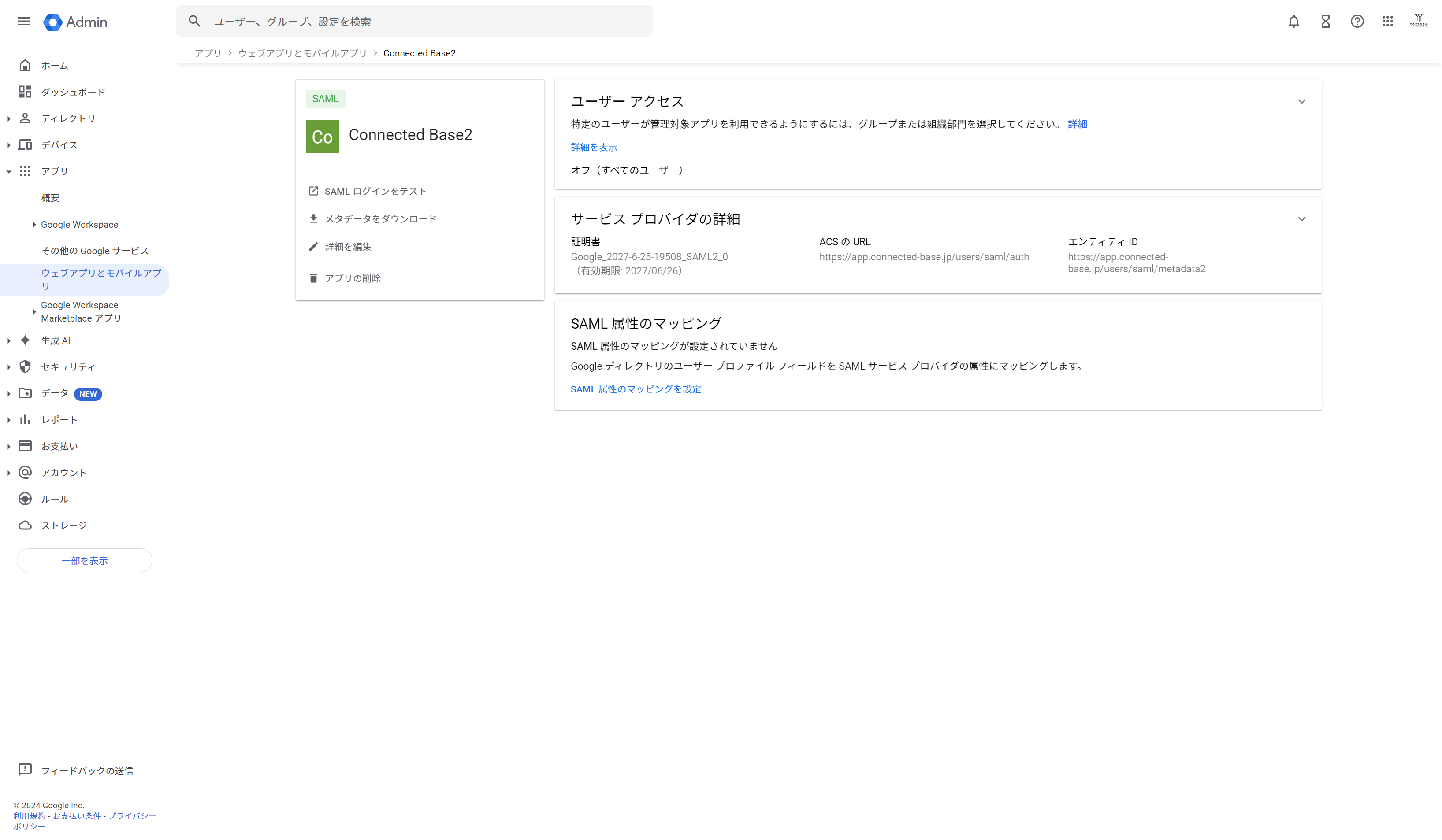Click the お支払い credit card icon
The image size is (1442, 840).
click(x=25, y=446)
